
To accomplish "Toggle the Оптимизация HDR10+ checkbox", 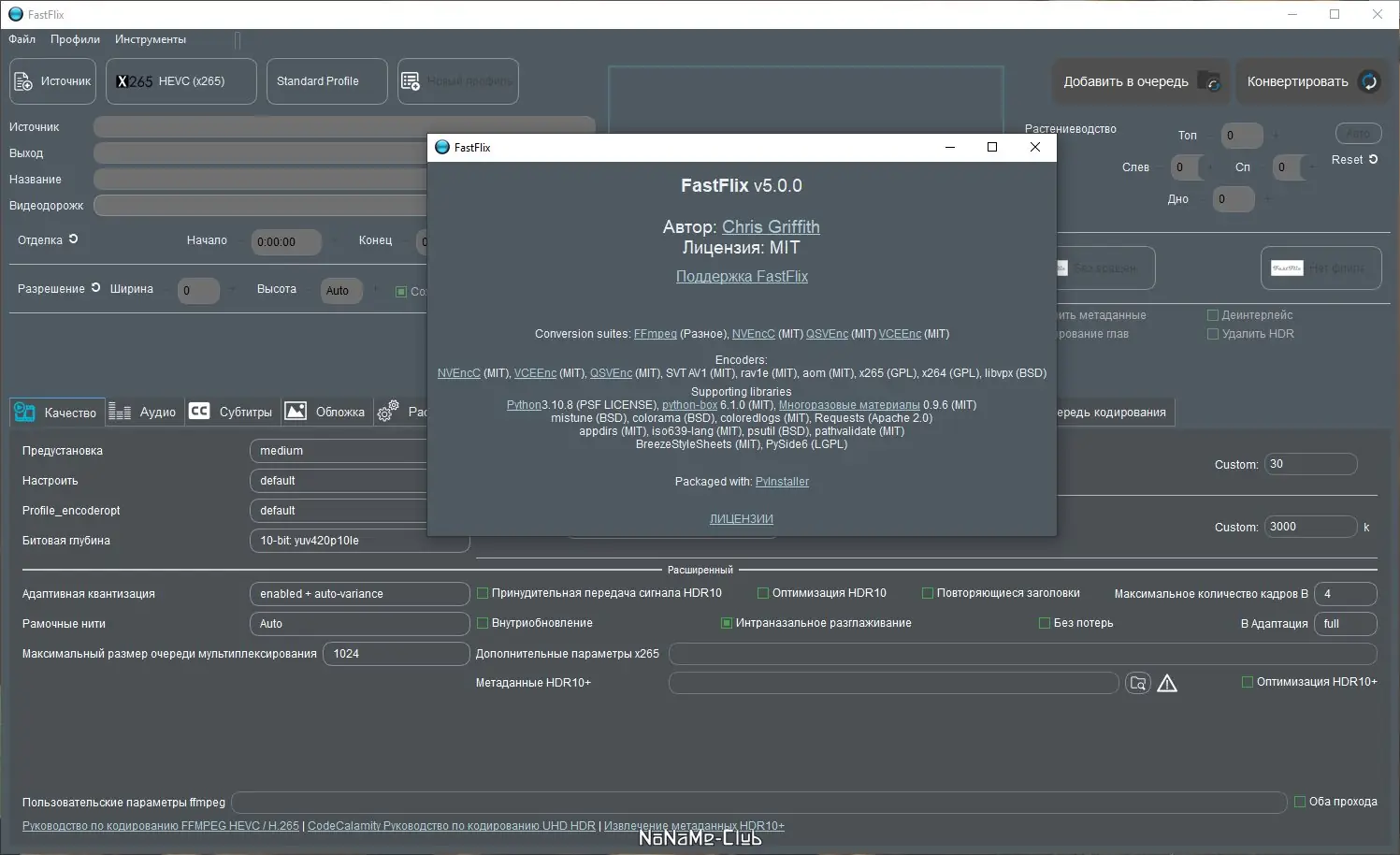I will (1248, 682).
